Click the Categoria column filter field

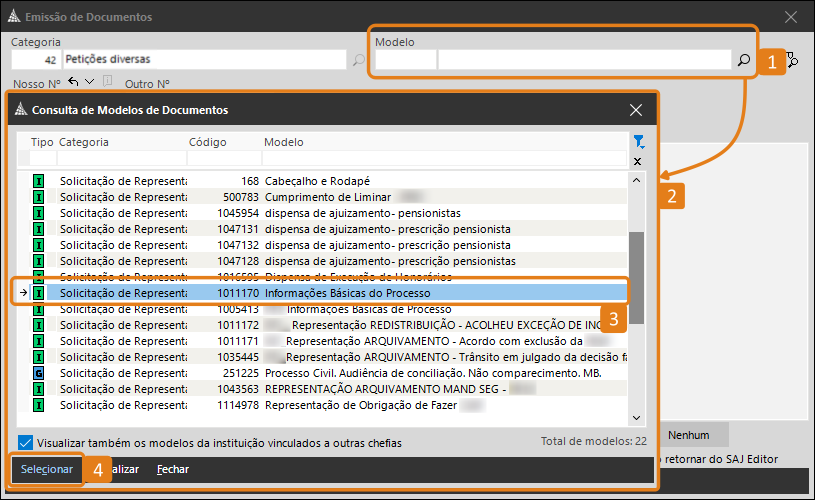(122, 157)
